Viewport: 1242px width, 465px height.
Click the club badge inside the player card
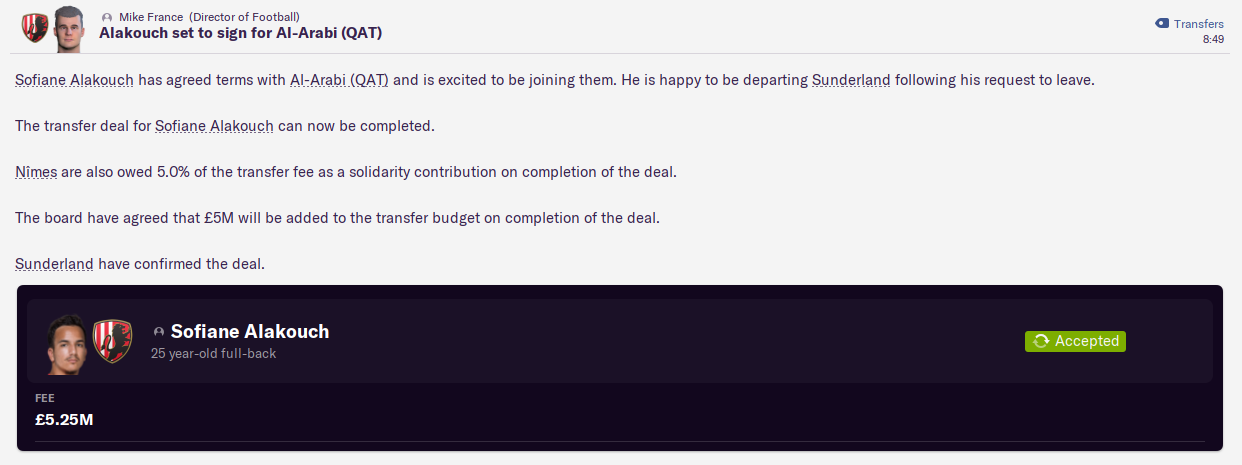point(112,340)
